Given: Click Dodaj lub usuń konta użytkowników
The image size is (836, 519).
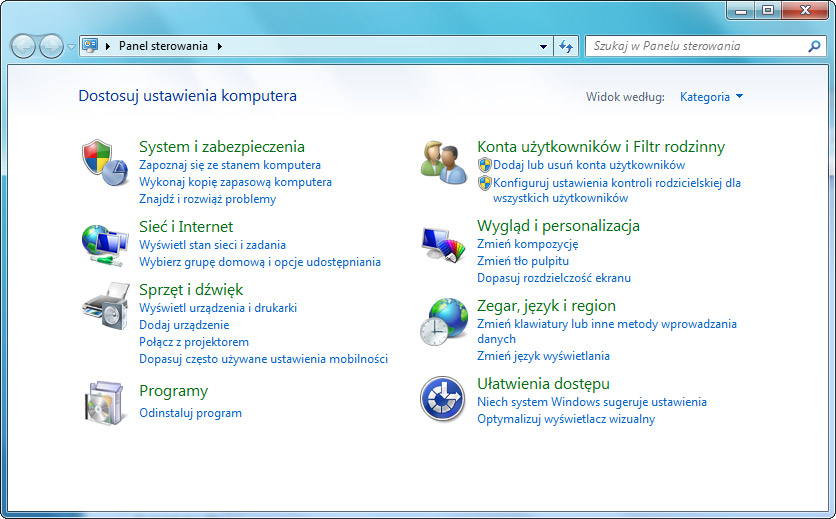Looking at the screenshot, I should (589, 165).
